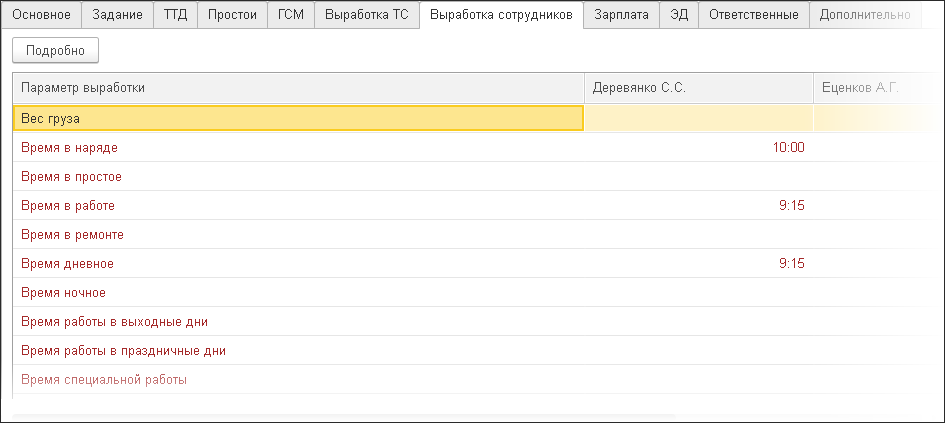Open the Ответственные tab
The height and width of the screenshot is (423, 945).
click(x=753, y=15)
